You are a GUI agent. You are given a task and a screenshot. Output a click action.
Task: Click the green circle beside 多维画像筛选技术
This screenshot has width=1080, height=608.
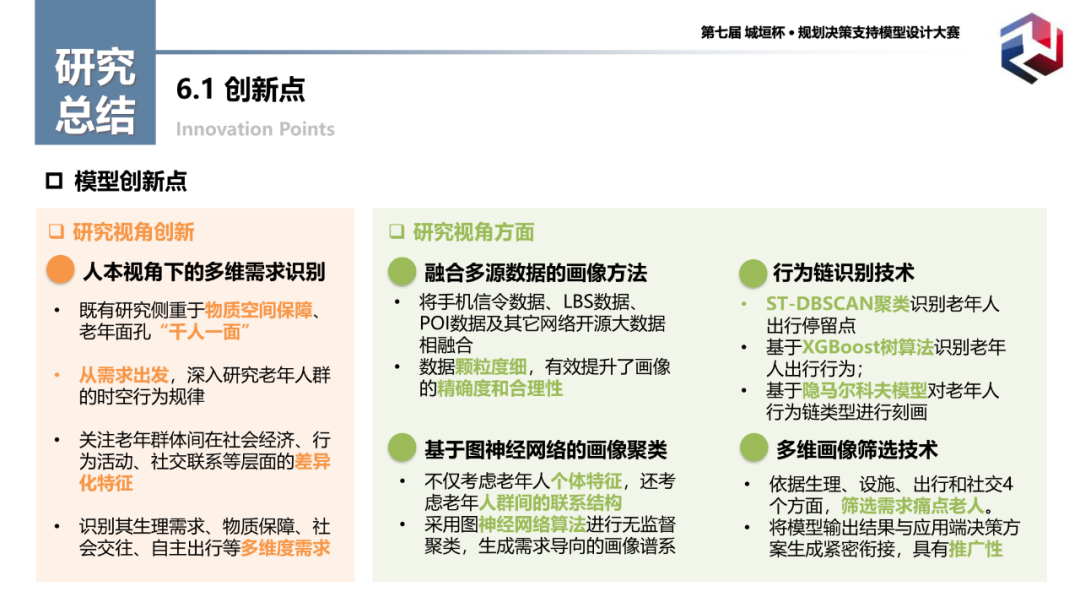pos(754,448)
